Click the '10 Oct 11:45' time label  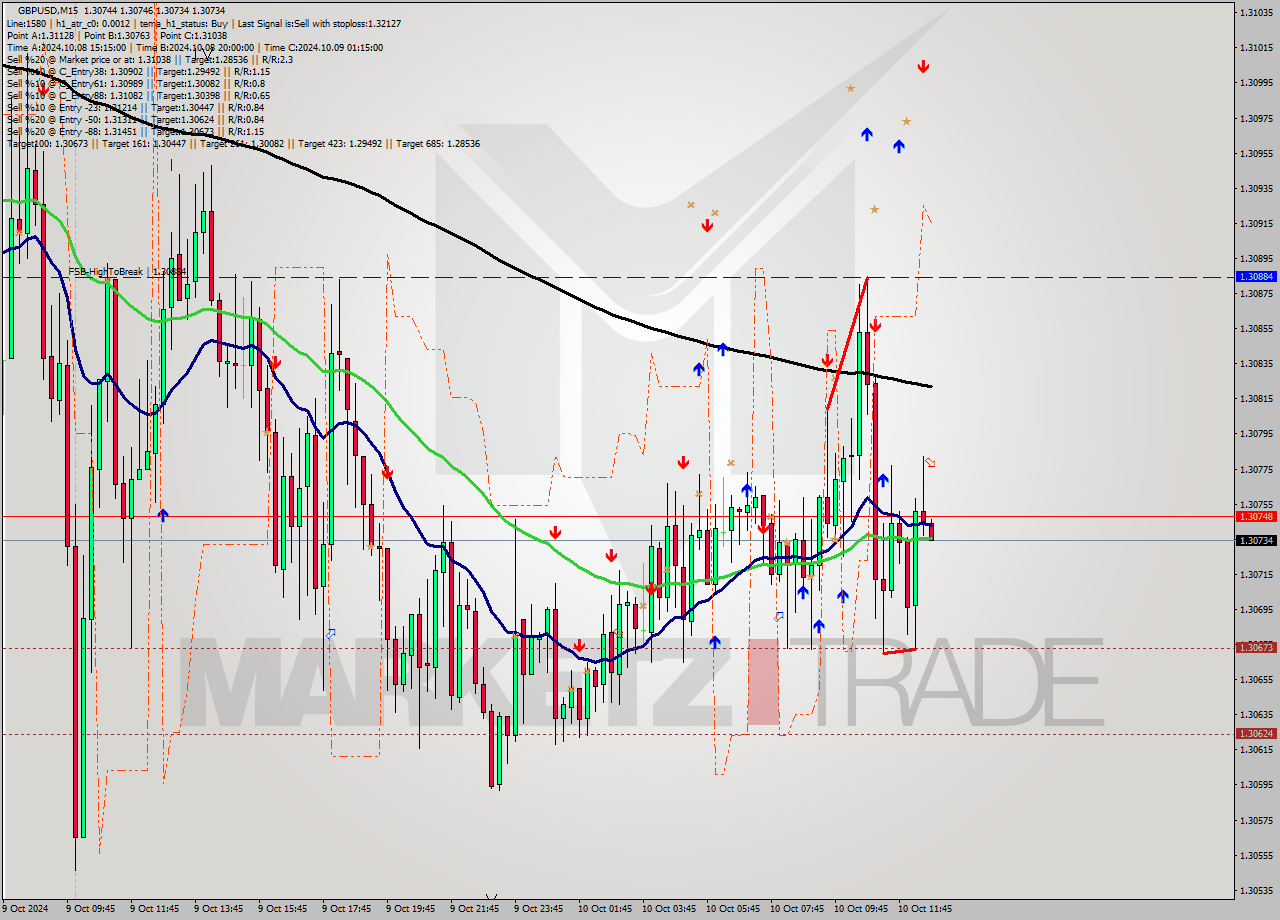pyautogui.click(x=924, y=909)
